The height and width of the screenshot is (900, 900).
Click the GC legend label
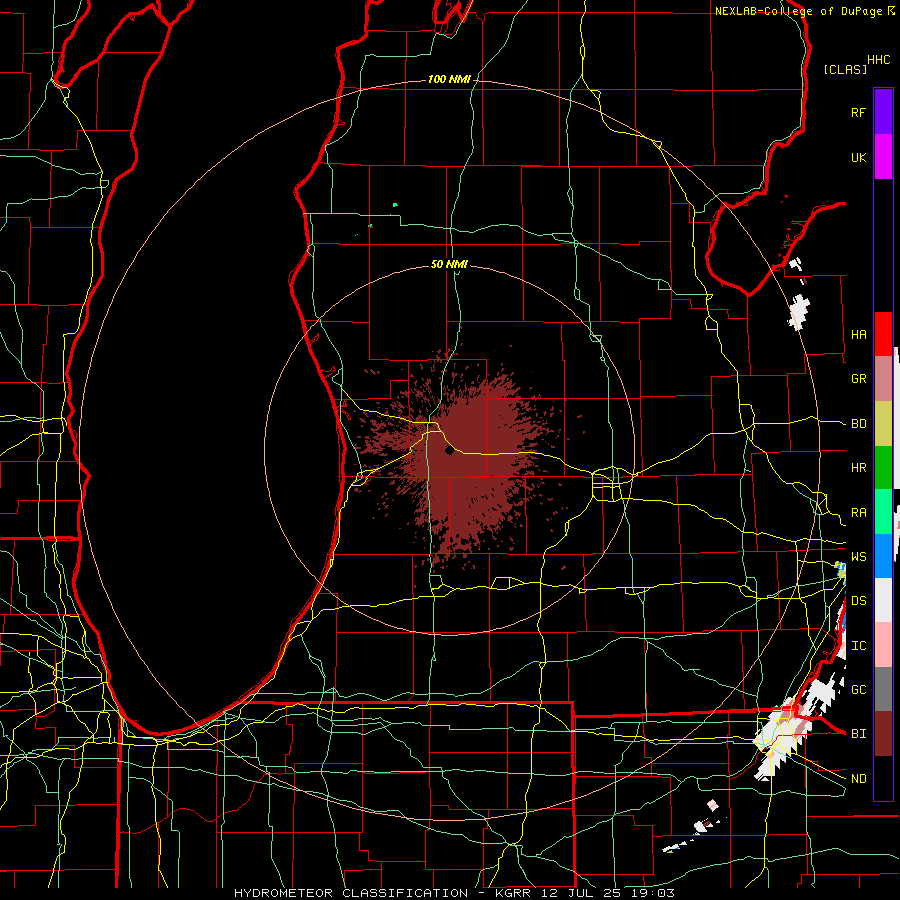(858, 689)
